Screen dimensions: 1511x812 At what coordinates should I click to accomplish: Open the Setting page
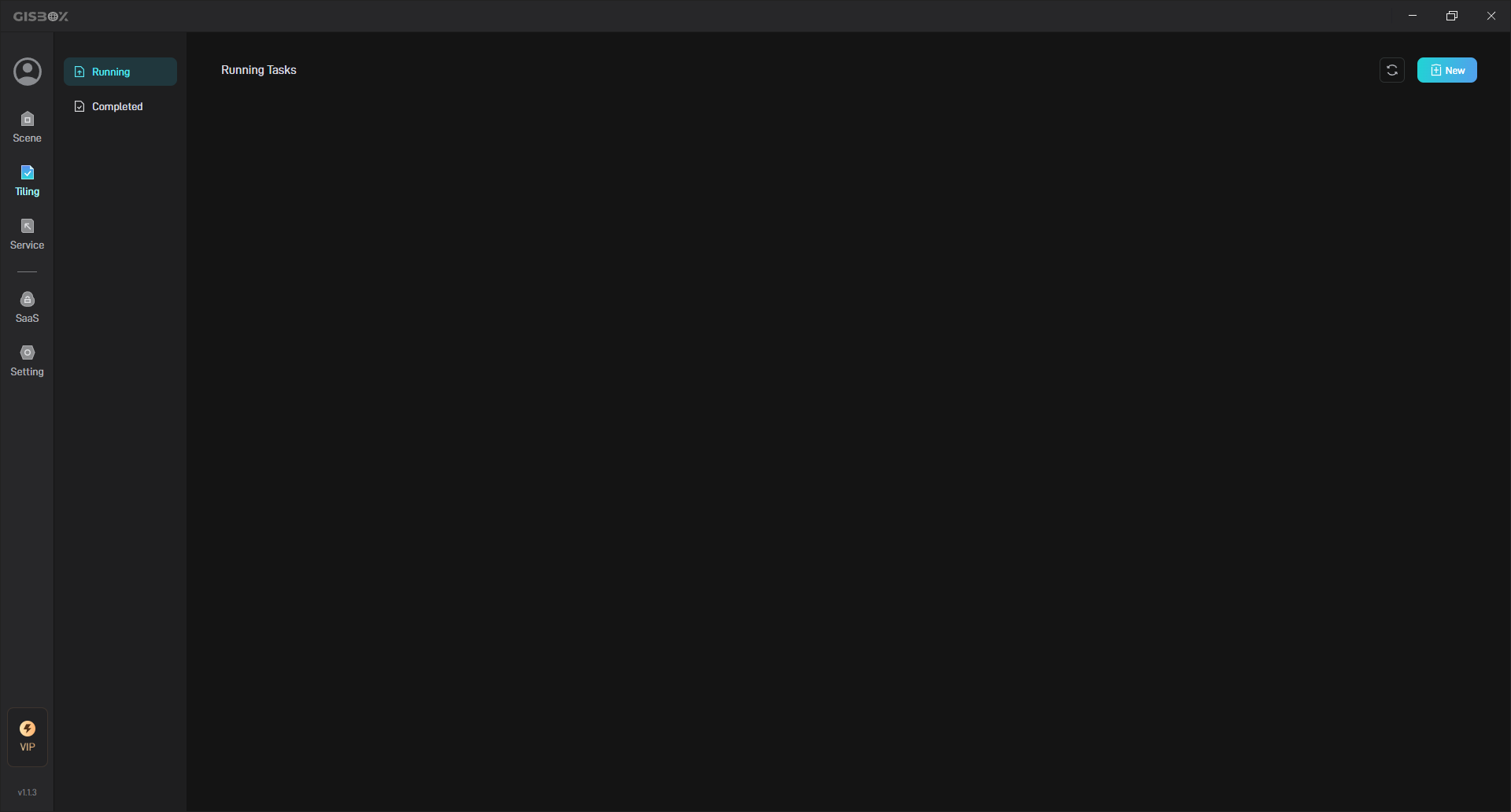click(x=27, y=361)
